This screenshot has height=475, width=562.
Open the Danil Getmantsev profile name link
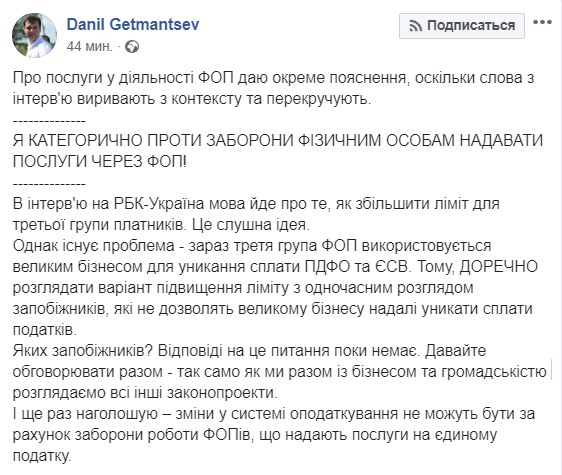click(133, 24)
